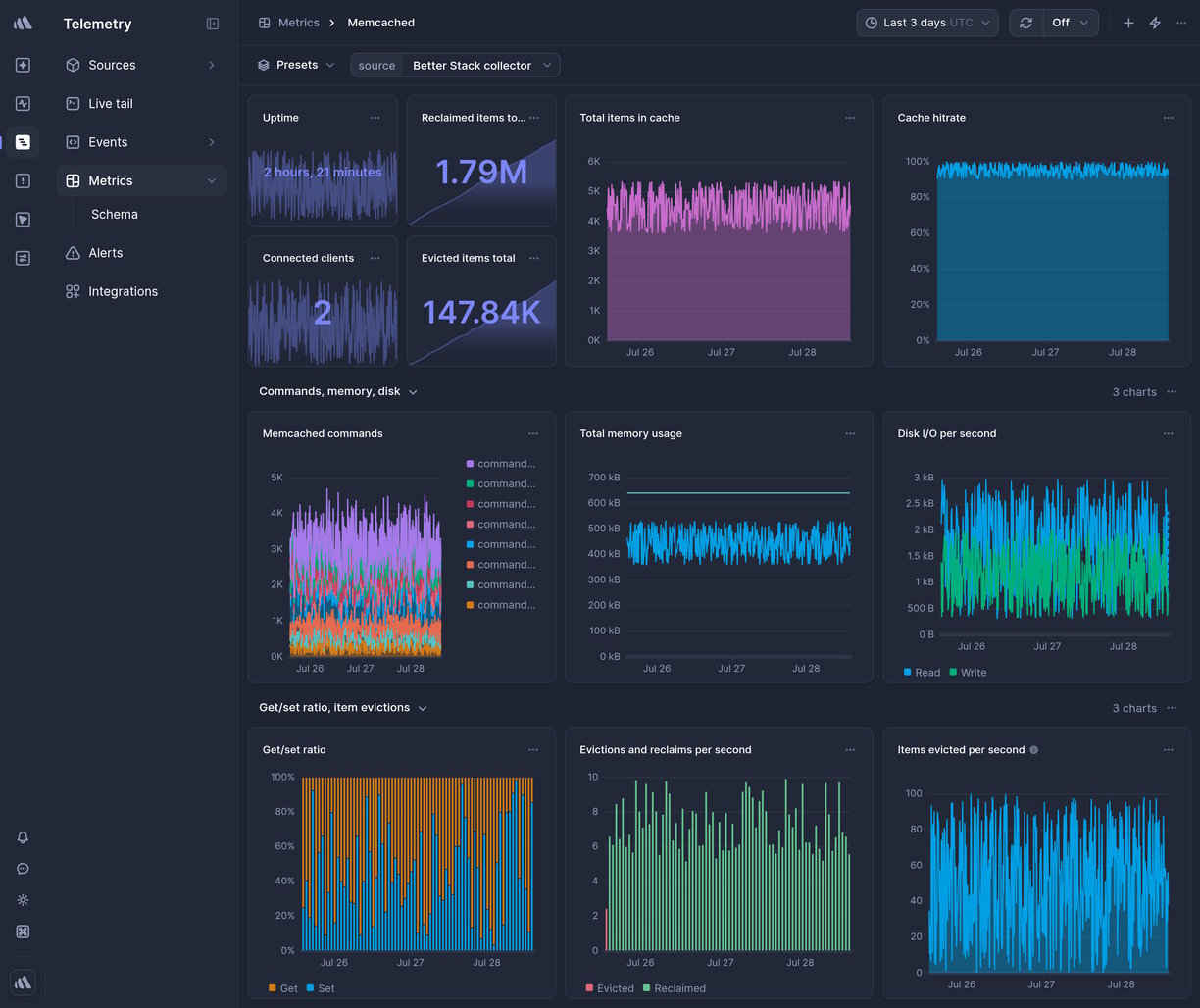Open Uptime card options menu
This screenshot has width=1200, height=1008.
pyautogui.click(x=375, y=118)
